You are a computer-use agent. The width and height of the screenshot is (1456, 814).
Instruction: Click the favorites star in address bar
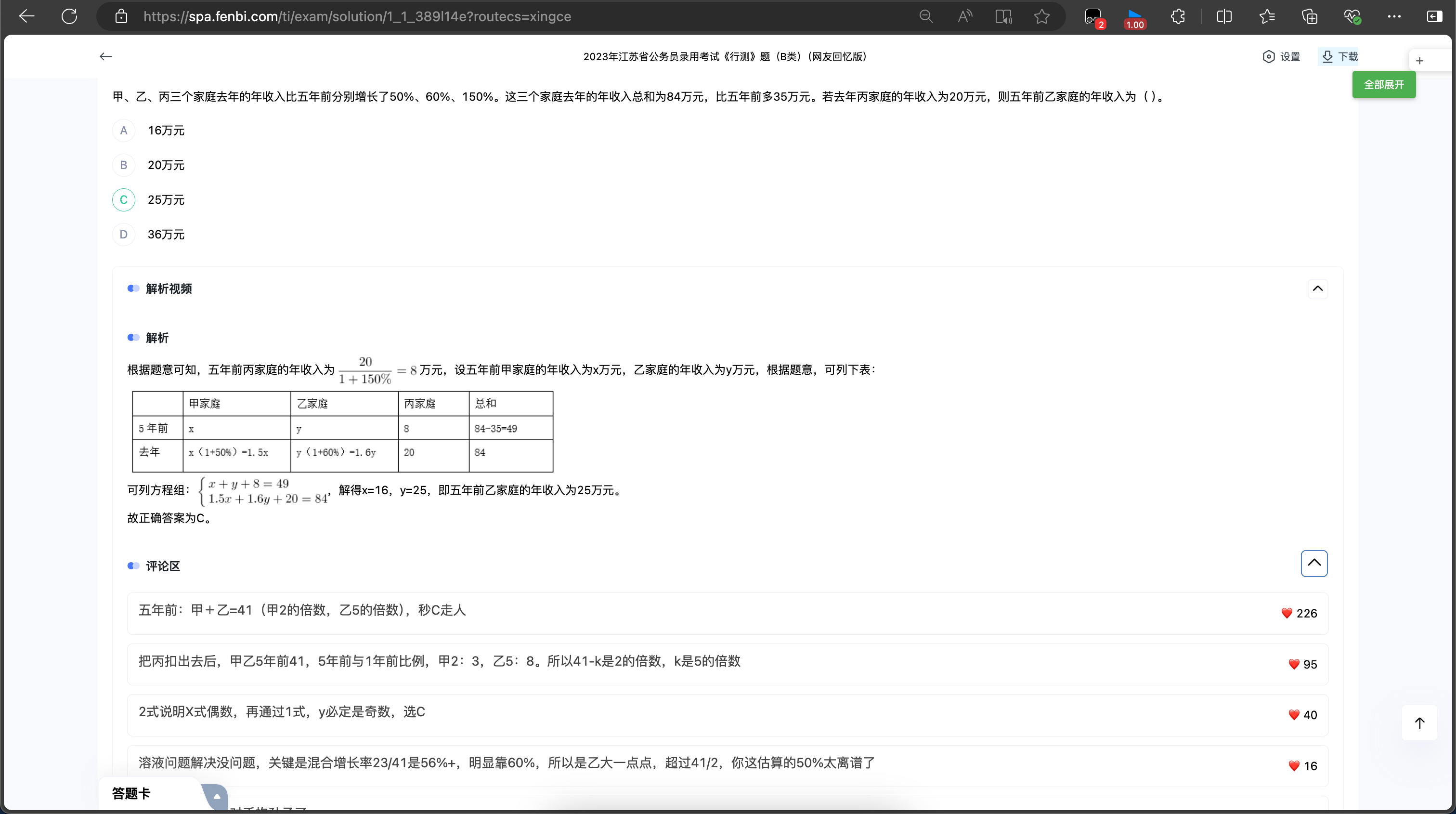point(1042,16)
